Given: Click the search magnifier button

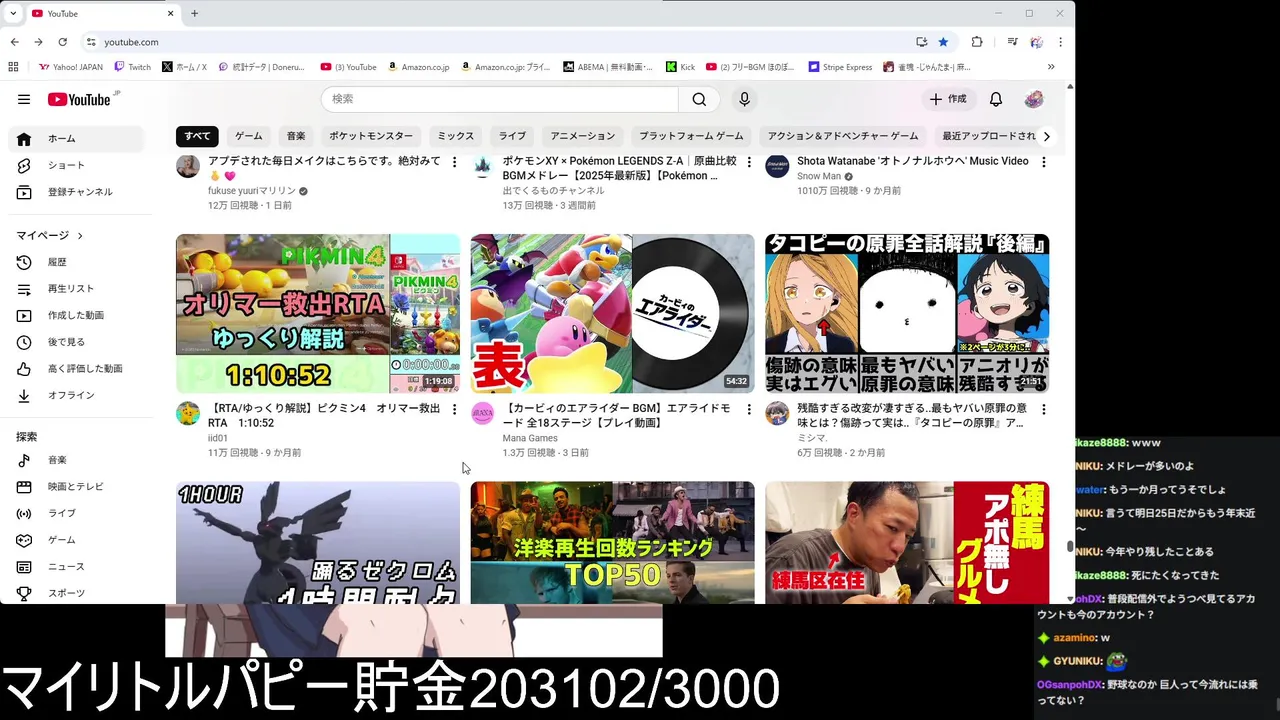Looking at the screenshot, I should 699,99.
